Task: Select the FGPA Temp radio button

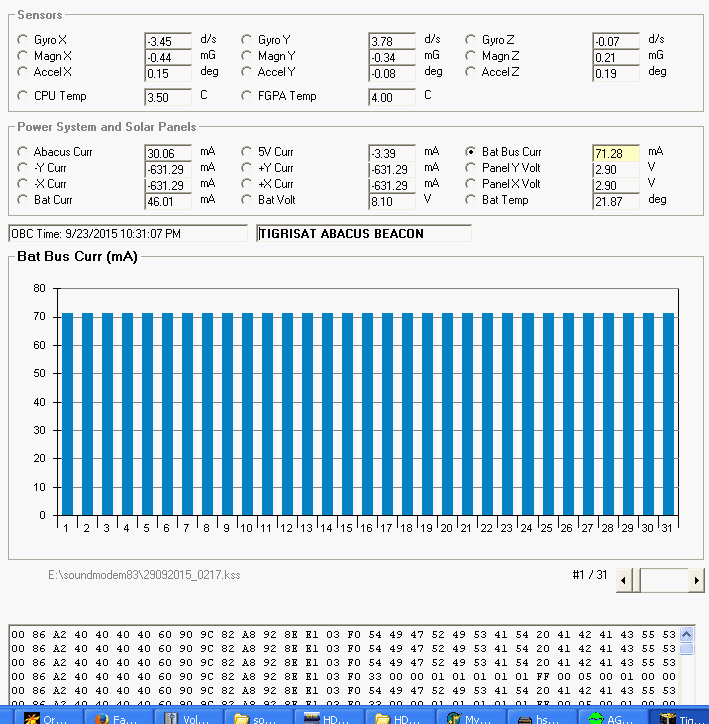Action: coord(246,96)
